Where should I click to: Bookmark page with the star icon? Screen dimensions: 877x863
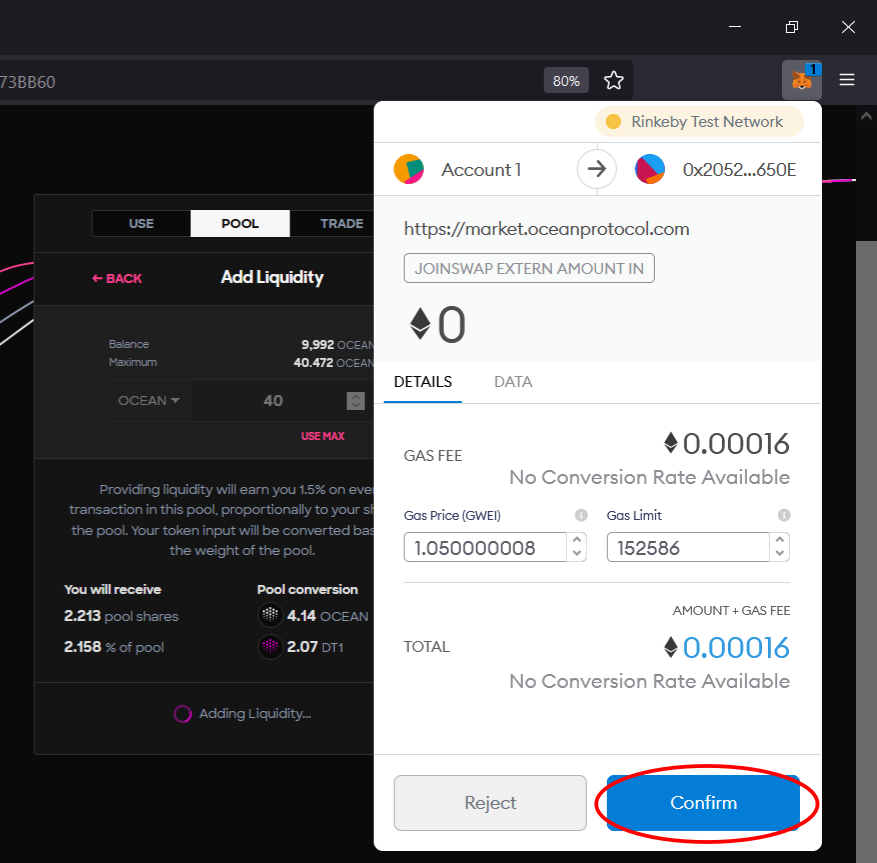pos(614,81)
